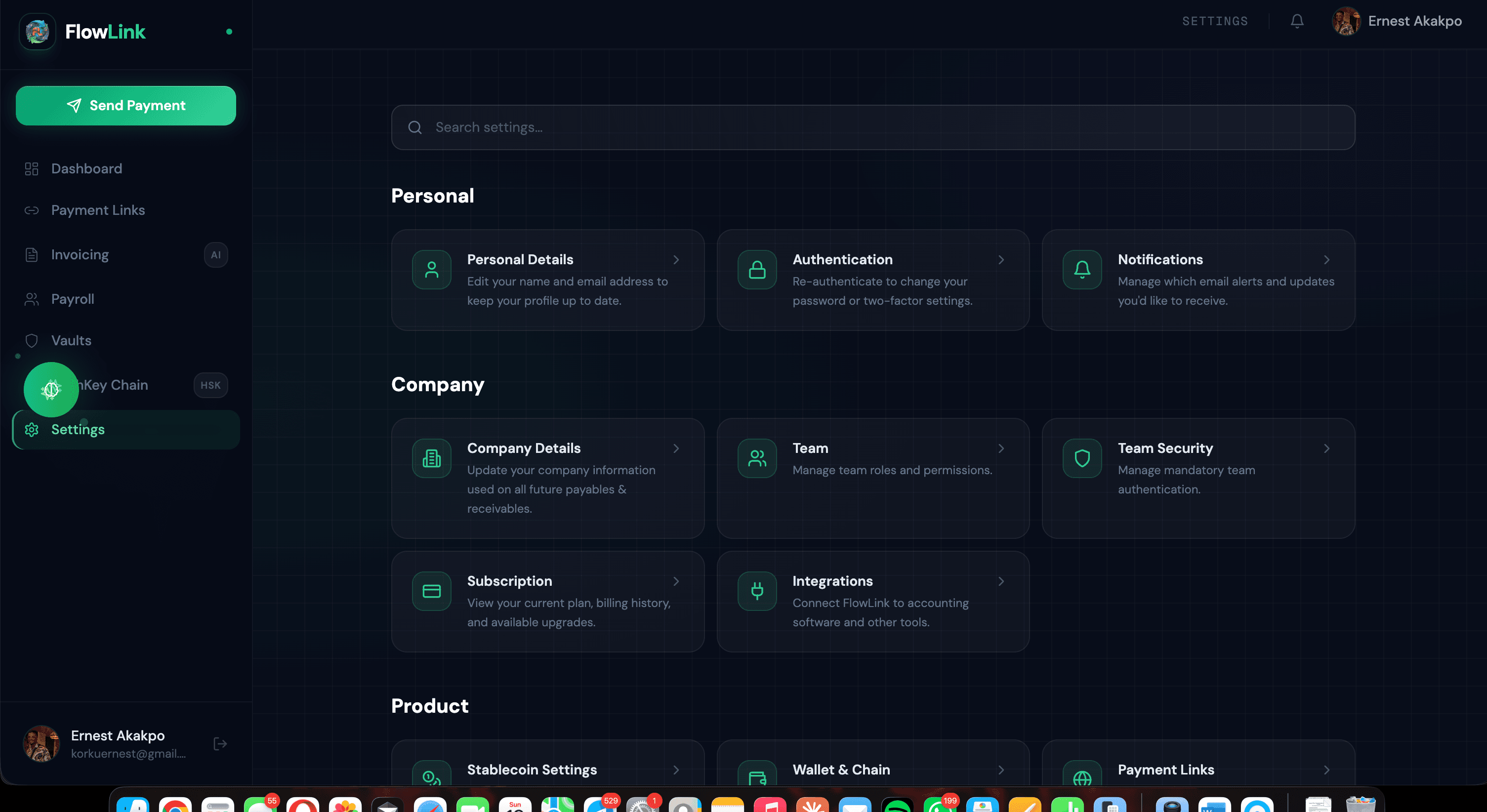Click the Send Payment button
This screenshot has width=1487, height=812.
[x=126, y=106]
